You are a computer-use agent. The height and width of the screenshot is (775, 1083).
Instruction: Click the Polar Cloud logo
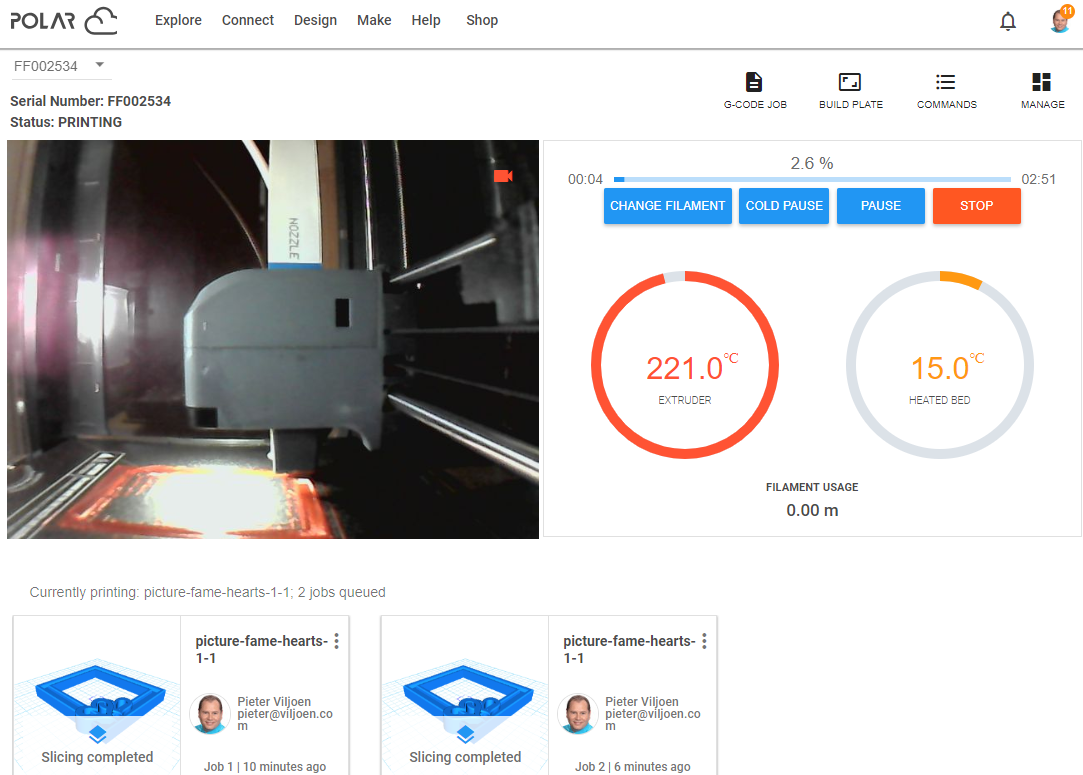click(64, 20)
